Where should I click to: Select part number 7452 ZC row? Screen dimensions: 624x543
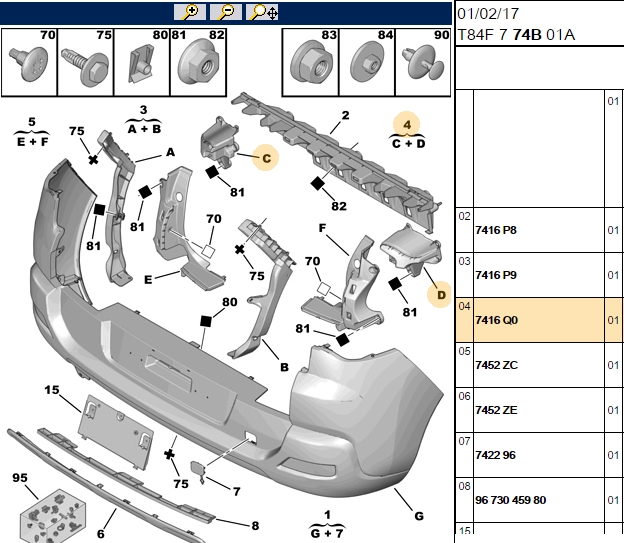539,365
